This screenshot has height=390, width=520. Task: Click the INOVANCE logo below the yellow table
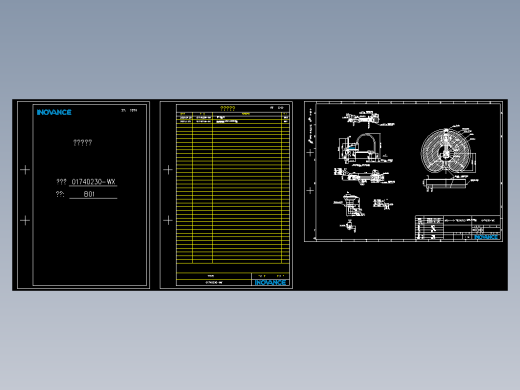[x=270, y=282]
